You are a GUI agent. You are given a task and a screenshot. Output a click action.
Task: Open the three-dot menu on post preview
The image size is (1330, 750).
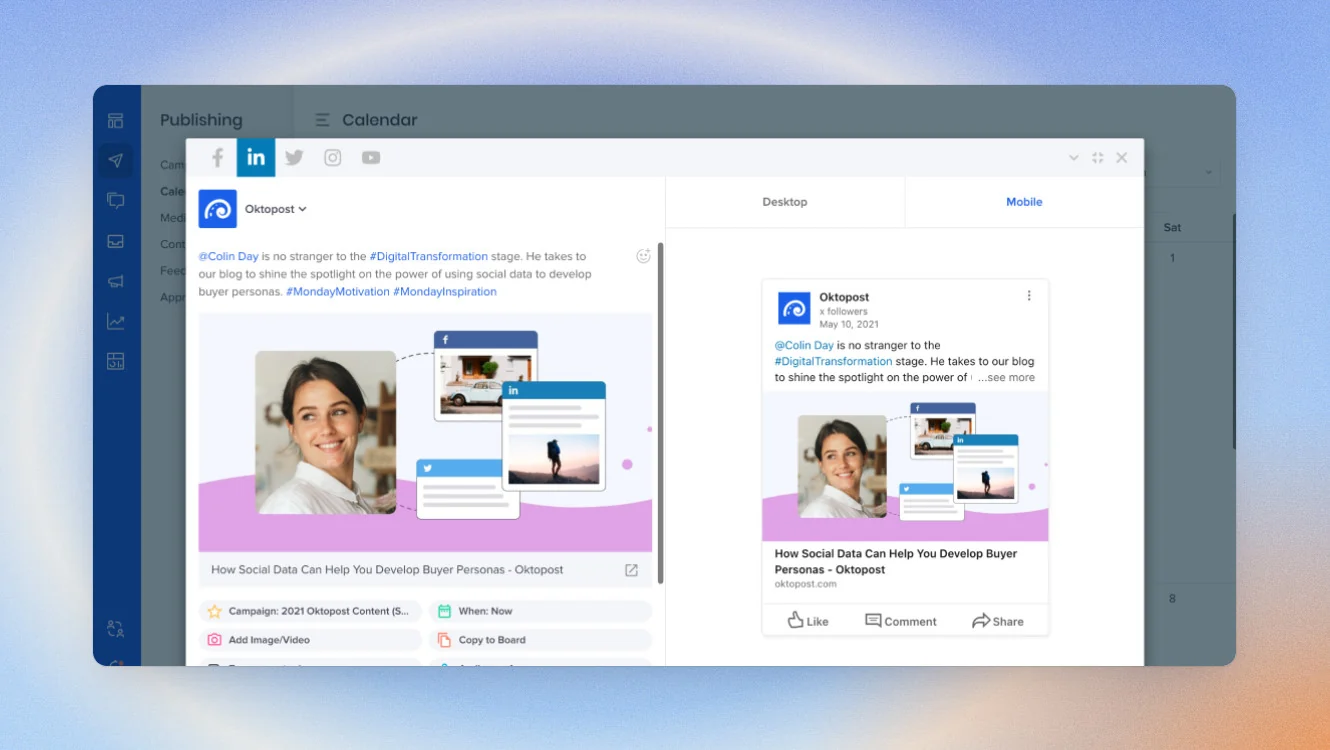coord(1029,296)
